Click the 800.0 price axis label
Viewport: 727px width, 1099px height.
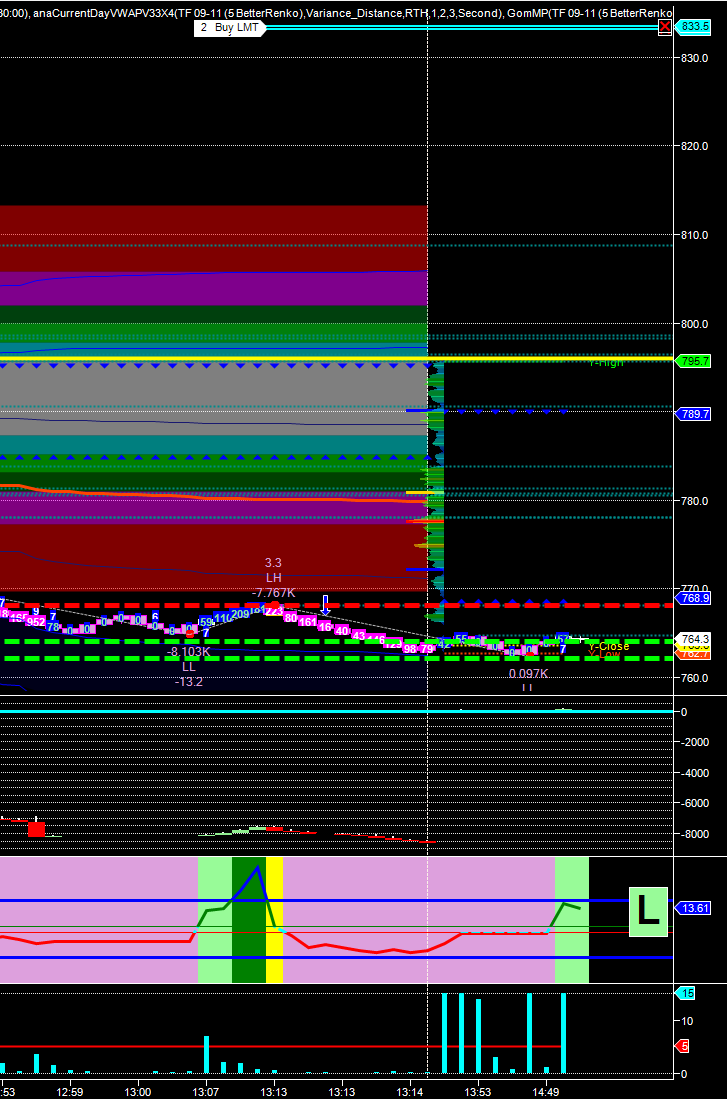pyautogui.click(x=694, y=324)
